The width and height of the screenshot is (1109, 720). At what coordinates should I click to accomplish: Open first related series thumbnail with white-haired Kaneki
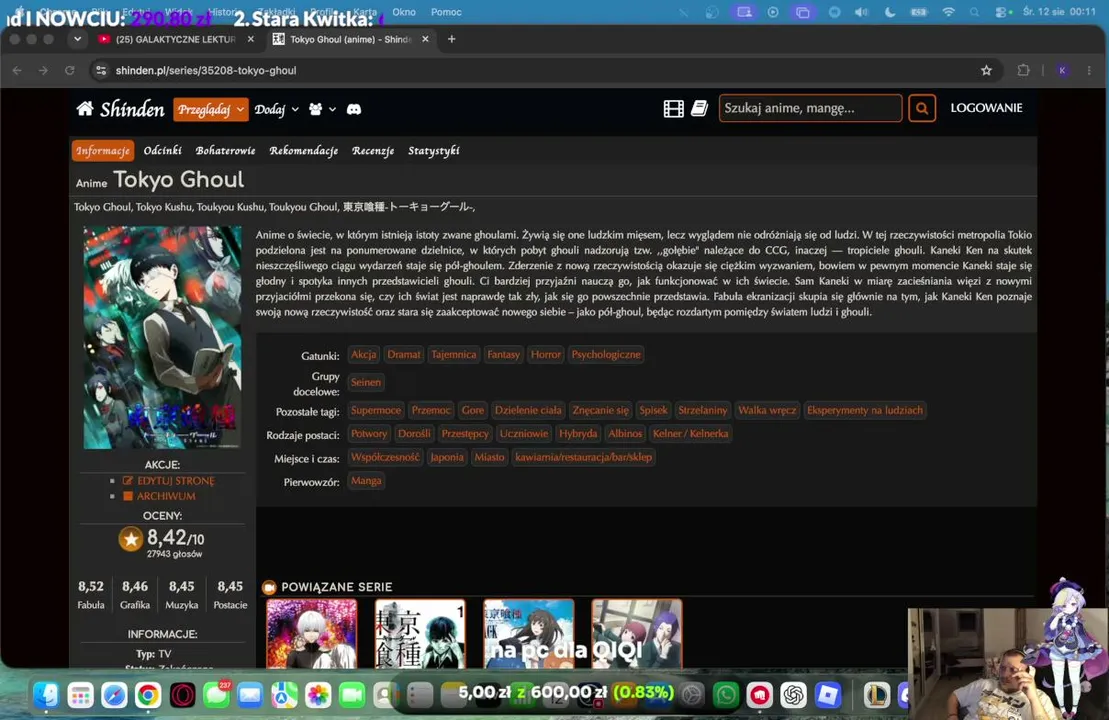tap(311, 634)
